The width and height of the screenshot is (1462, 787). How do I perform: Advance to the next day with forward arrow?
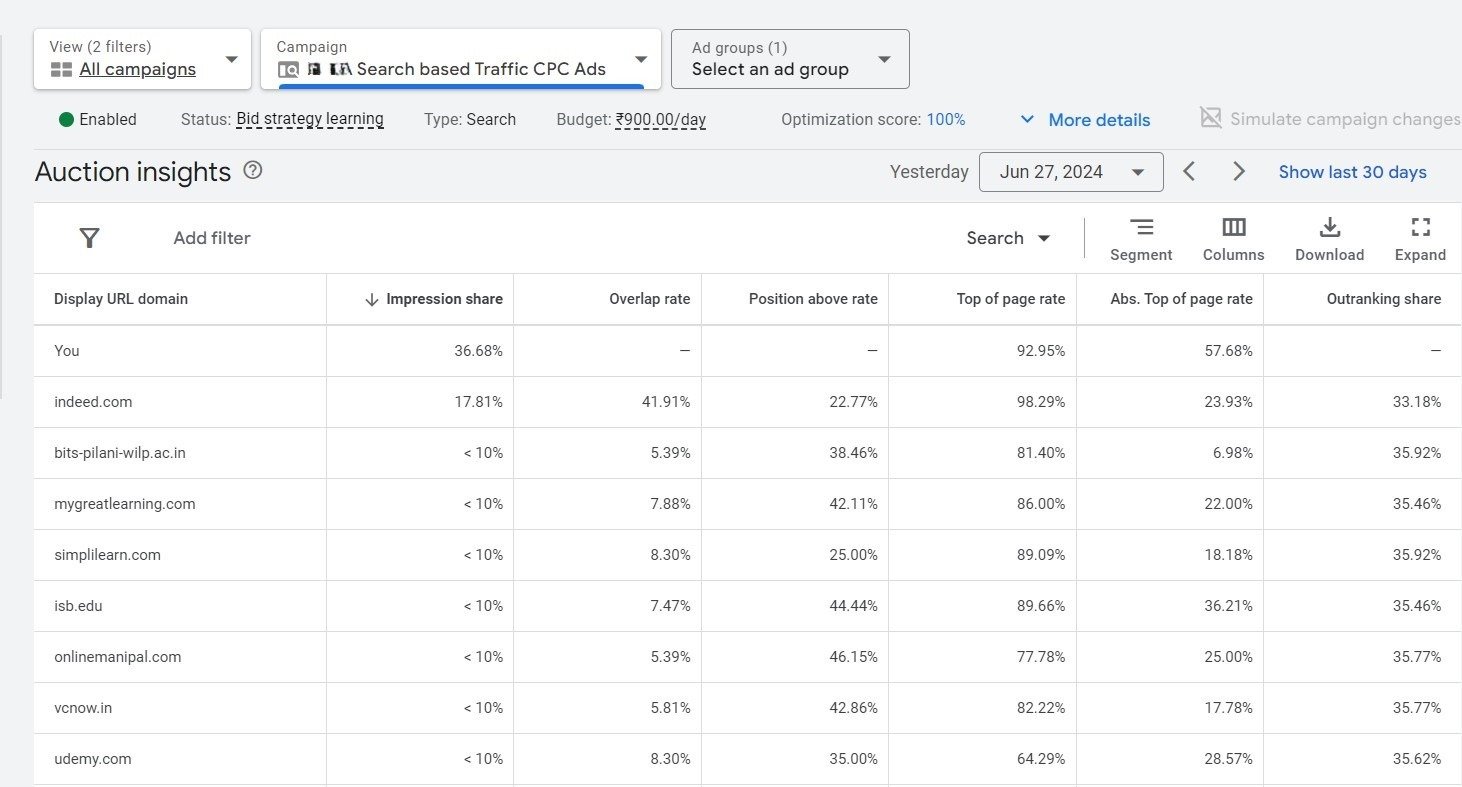pos(1239,171)
